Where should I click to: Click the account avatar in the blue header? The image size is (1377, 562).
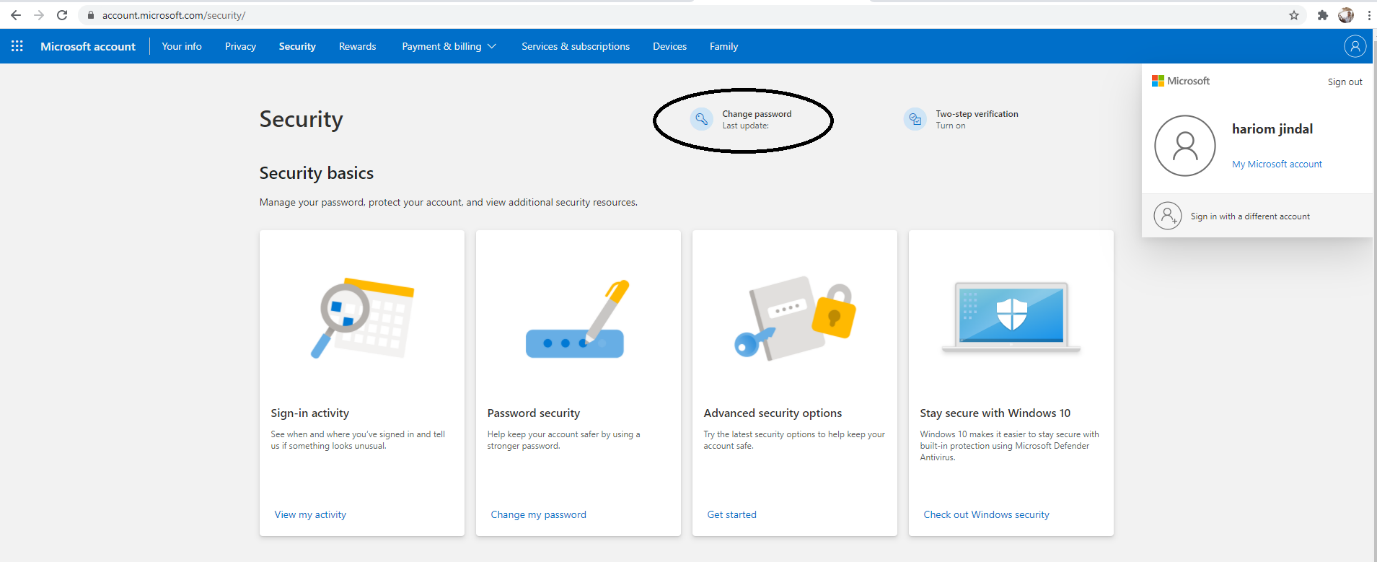[1354, 46]
